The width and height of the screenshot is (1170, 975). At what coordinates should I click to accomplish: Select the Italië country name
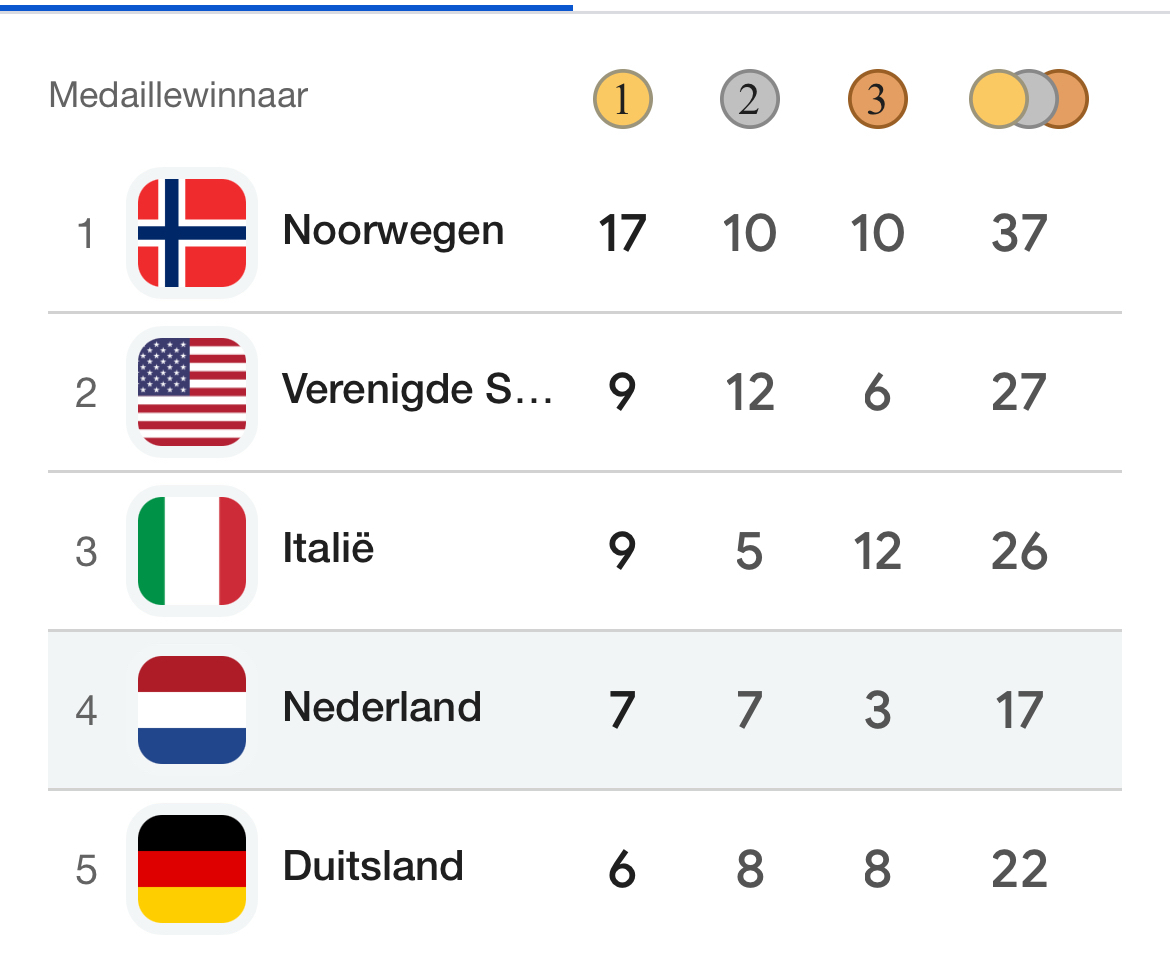328,549
